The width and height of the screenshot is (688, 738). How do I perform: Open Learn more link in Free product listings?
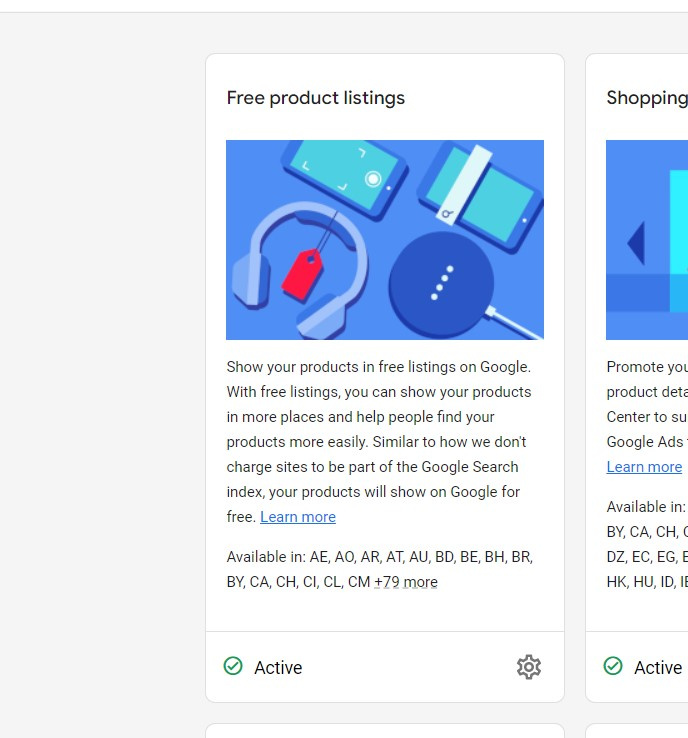tap(298, 517)
